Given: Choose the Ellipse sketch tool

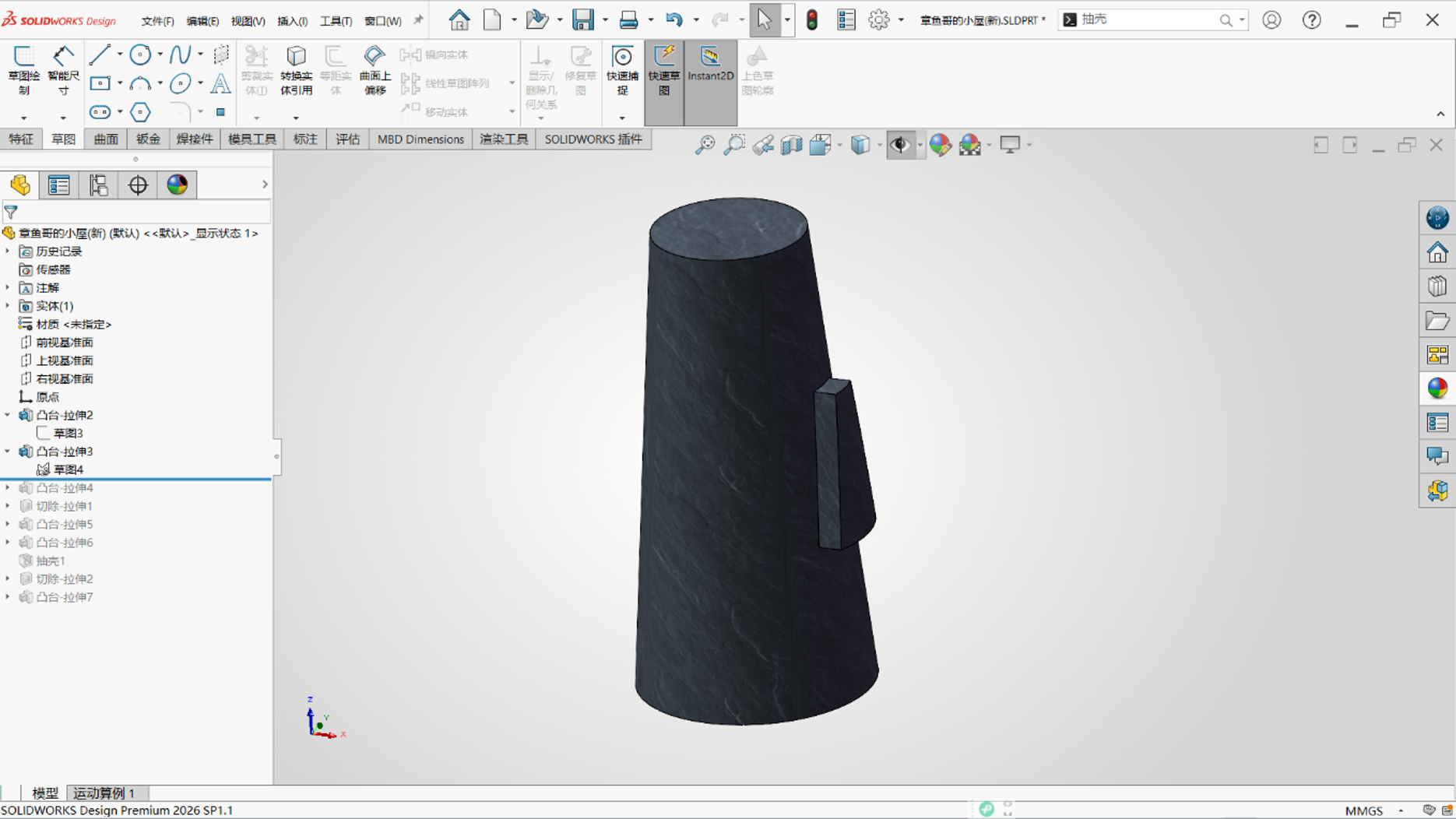Looking at the screenshot, I should click(180, 83).
